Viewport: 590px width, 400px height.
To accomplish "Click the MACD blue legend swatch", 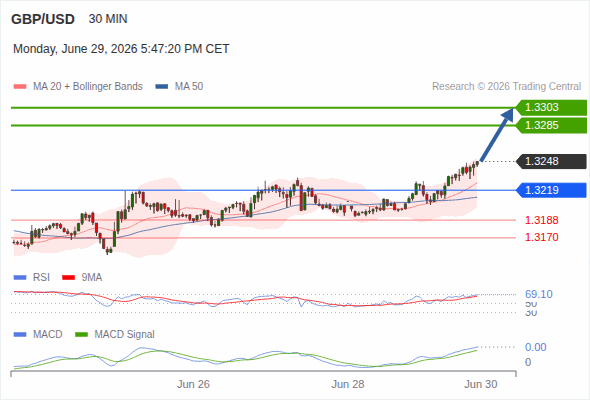I will coord(20,335).
